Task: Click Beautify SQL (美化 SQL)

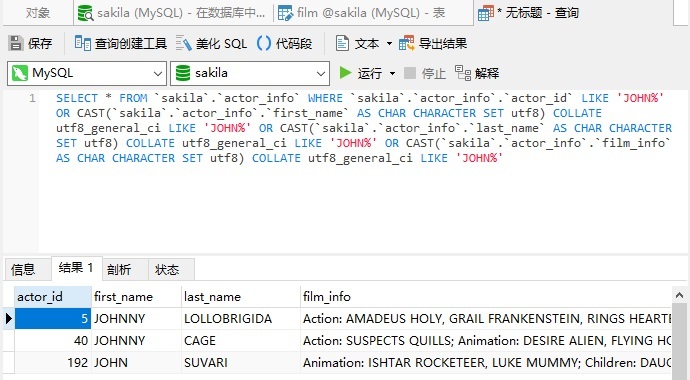Action: pos(211,43)
